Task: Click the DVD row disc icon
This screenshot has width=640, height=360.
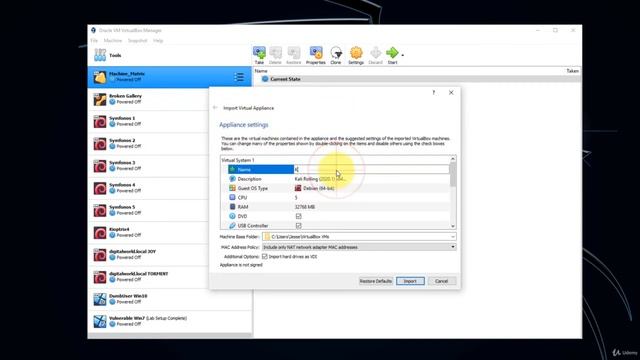Action: pos(232,216)
